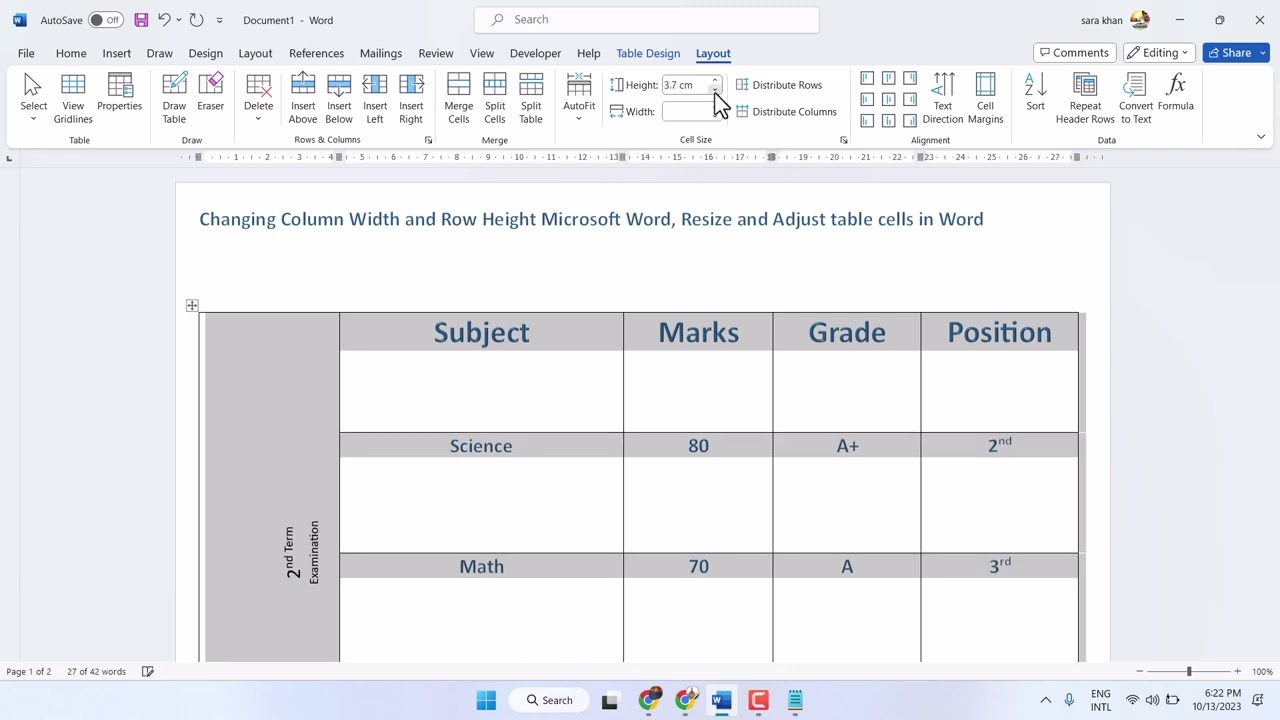
Task: Align cell text bottom left
Action: pos(867,121)
